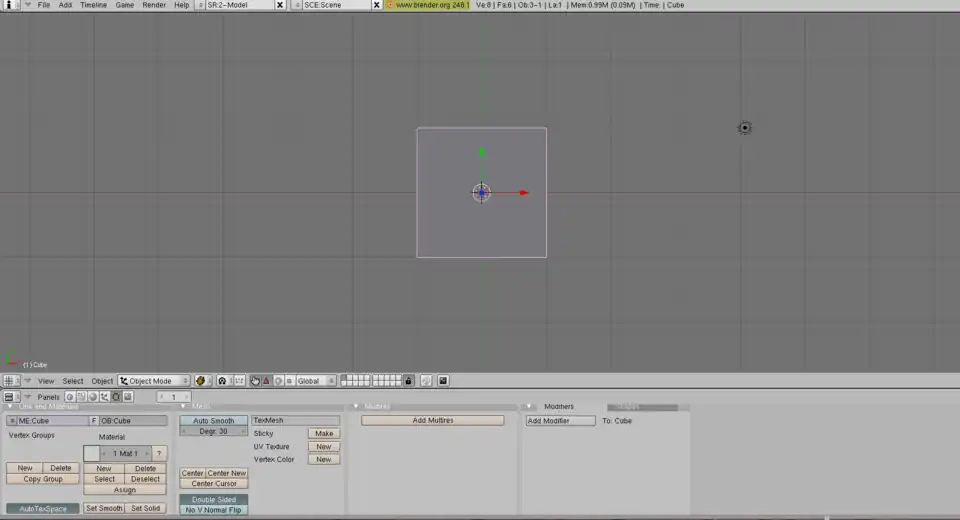Toggle move object centers only icon
960x520 pixels.
tap(239, 381)
